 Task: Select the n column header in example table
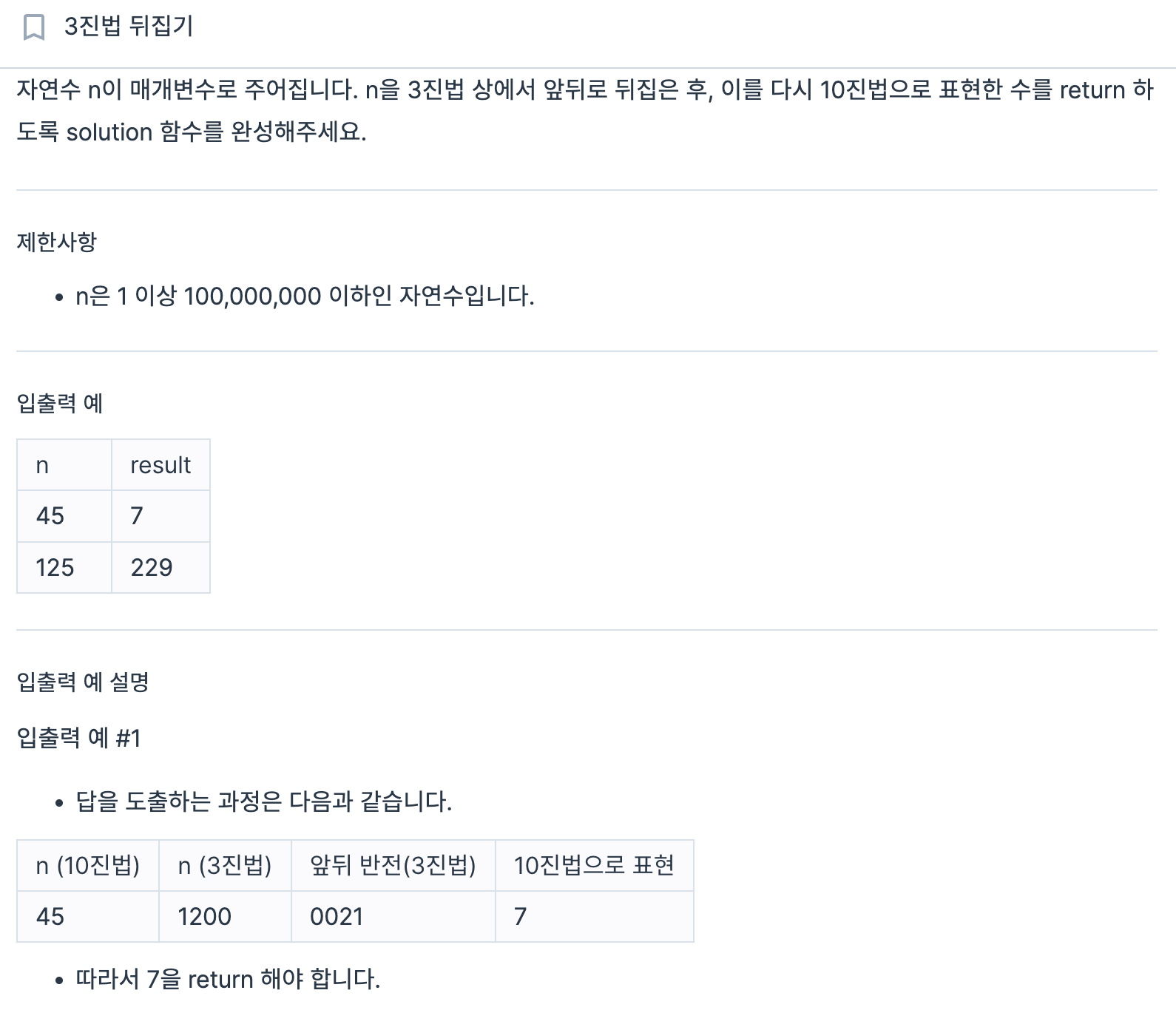pyautogui.click(x=64, y=465)
